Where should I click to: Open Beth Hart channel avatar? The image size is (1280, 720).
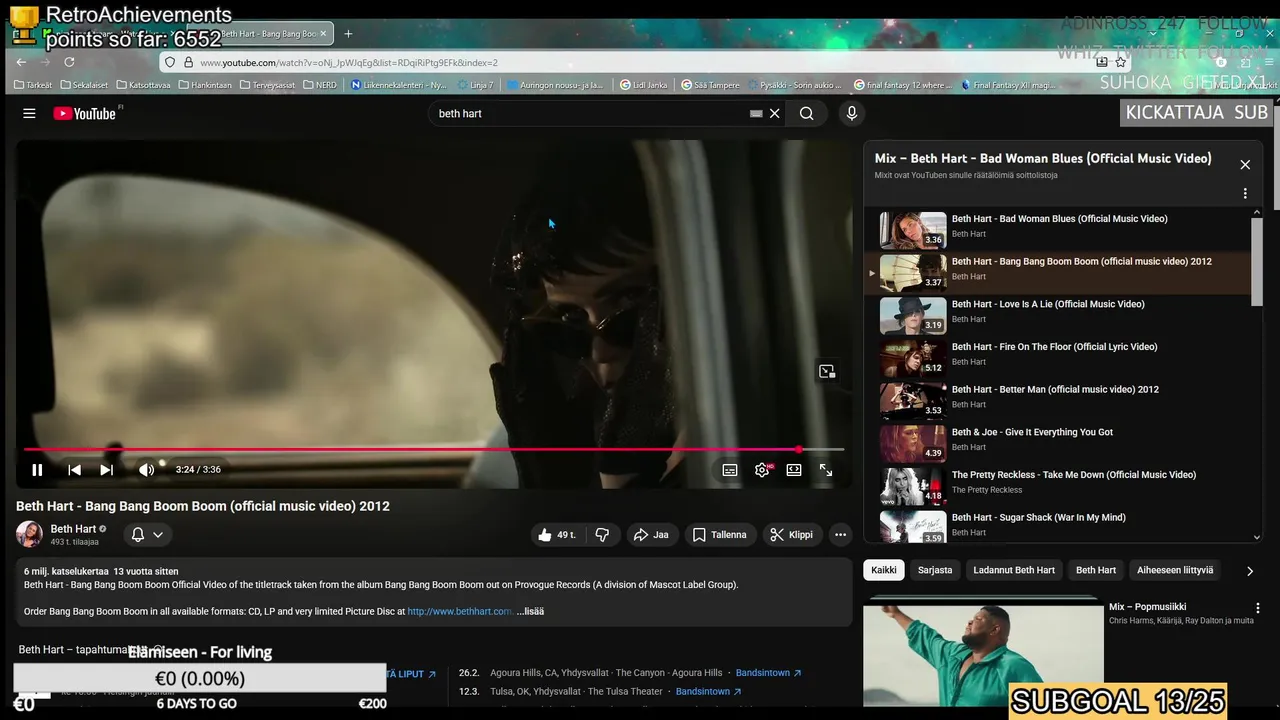point(29,534)
